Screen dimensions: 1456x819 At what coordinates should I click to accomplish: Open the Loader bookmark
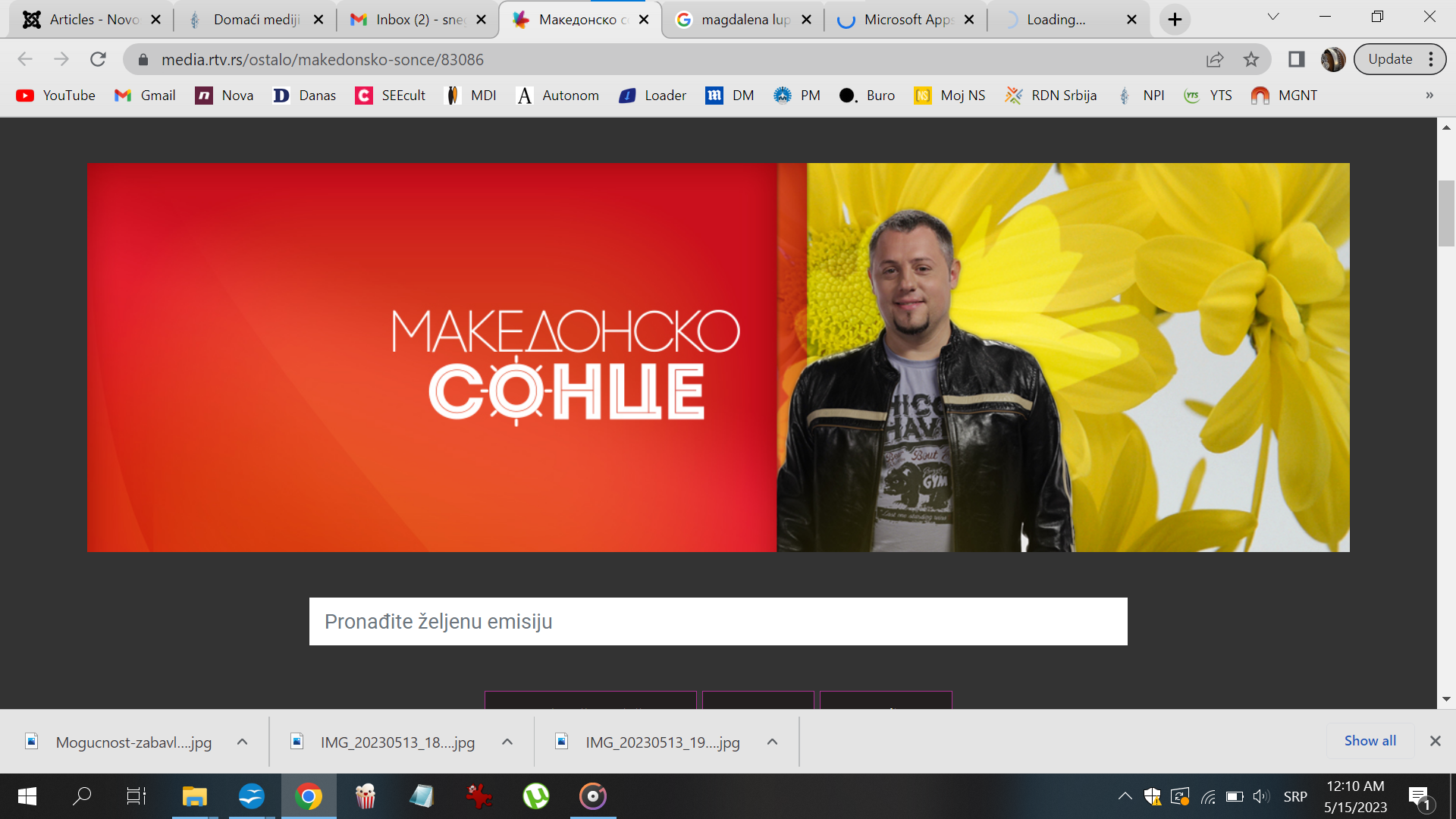point(653,96)
